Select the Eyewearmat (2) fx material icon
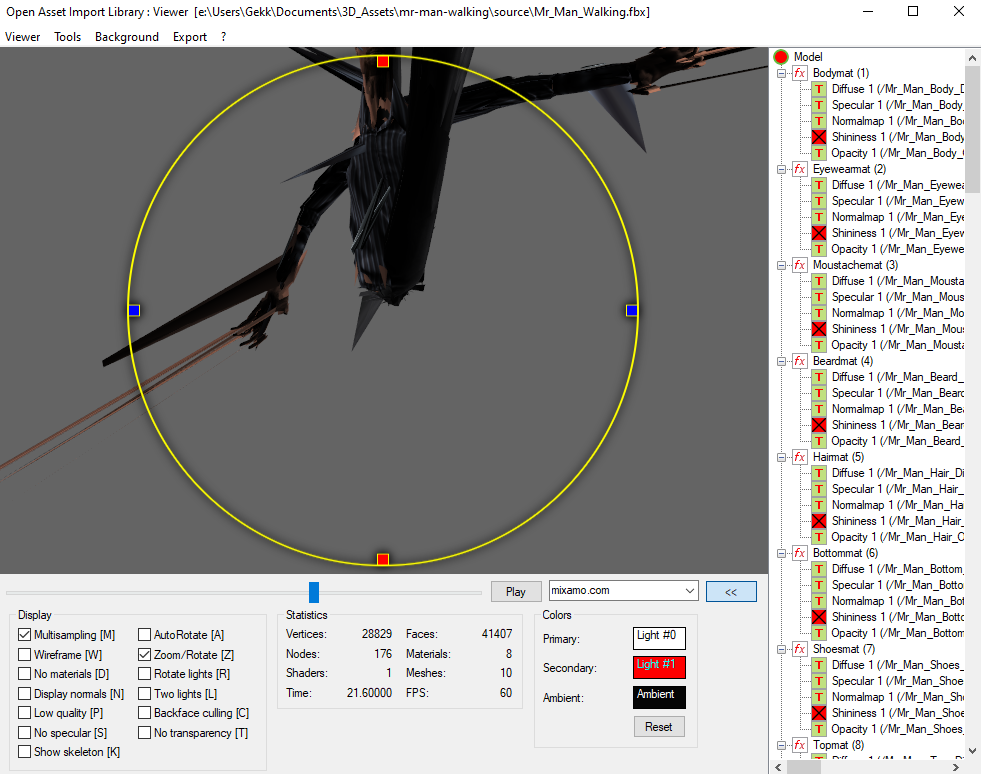The height and width of the screenshot is (774, 981). pyautogui.click(x=800, y=169)
